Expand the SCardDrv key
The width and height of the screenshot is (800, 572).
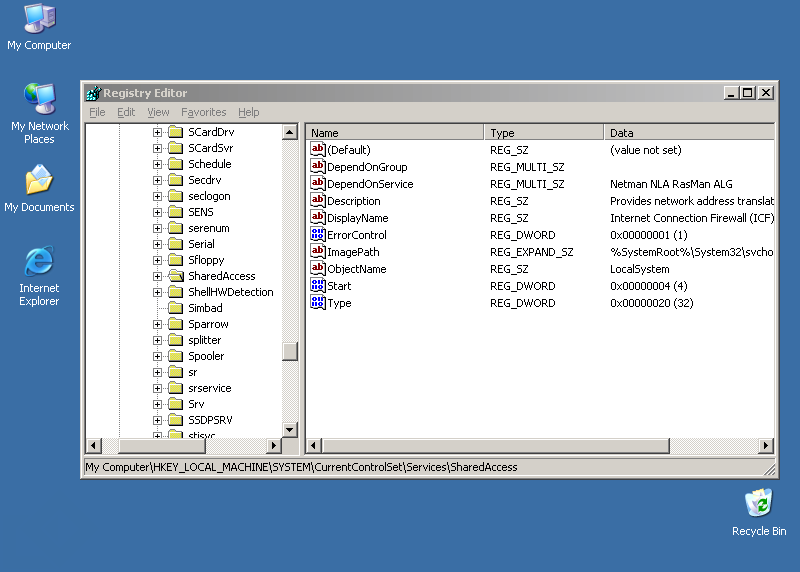[157, 132]
